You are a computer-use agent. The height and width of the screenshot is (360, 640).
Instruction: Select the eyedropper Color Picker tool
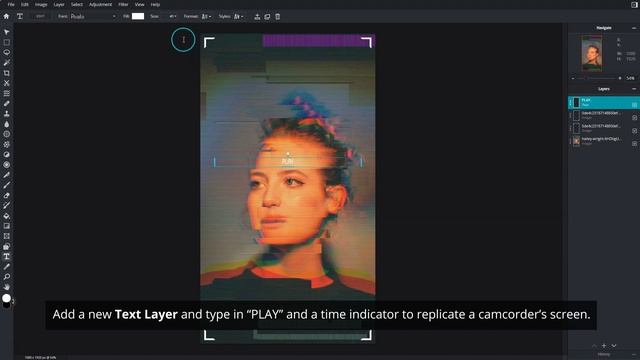7,267
